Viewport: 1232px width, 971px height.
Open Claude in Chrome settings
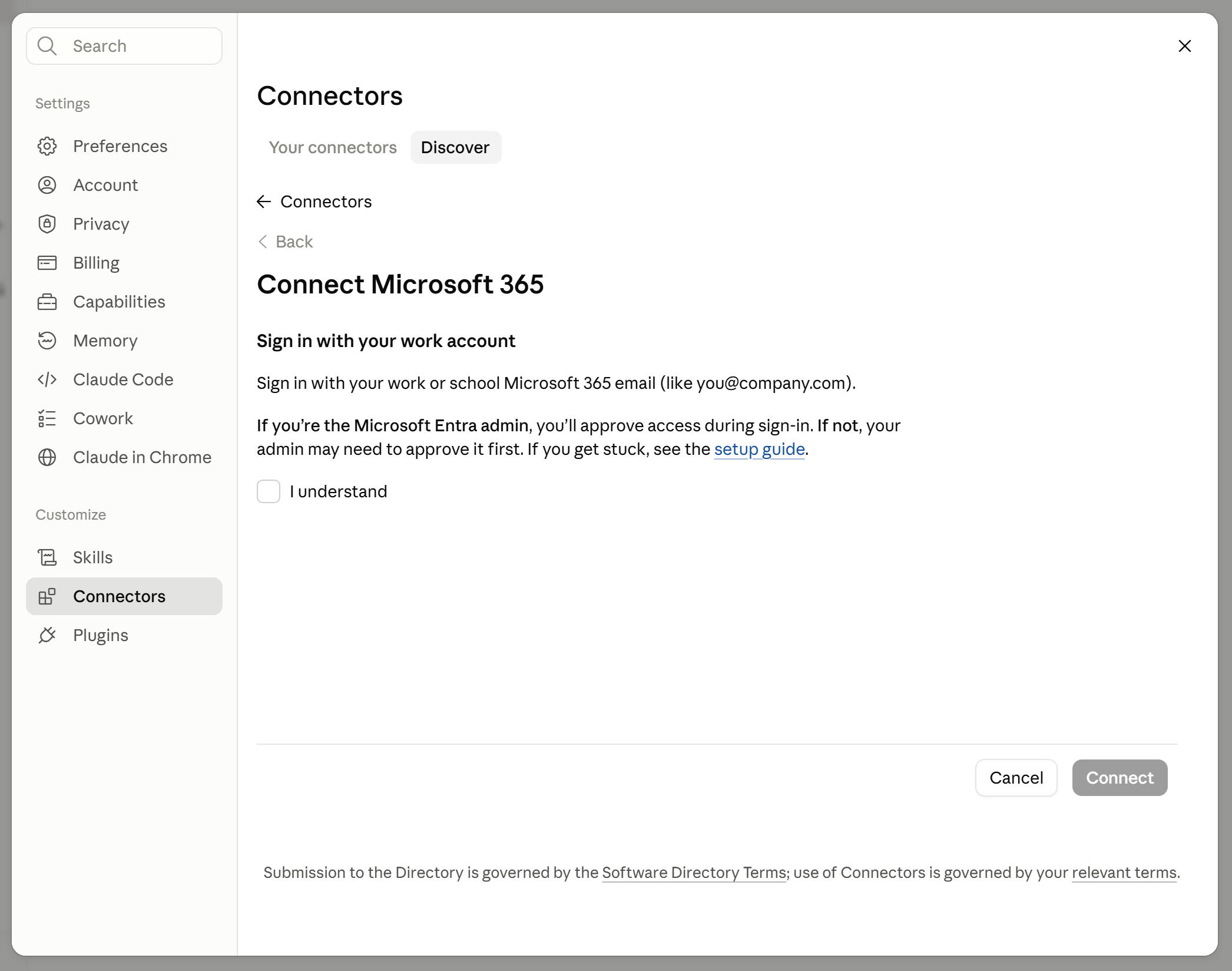point(124,457)
